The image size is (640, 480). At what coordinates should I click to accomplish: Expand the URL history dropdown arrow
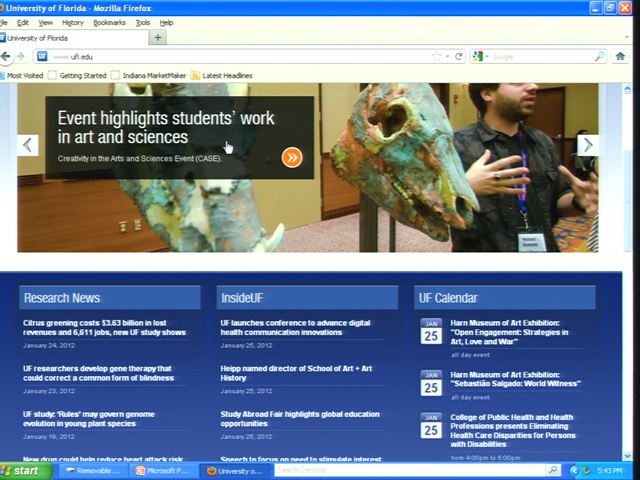448,56
